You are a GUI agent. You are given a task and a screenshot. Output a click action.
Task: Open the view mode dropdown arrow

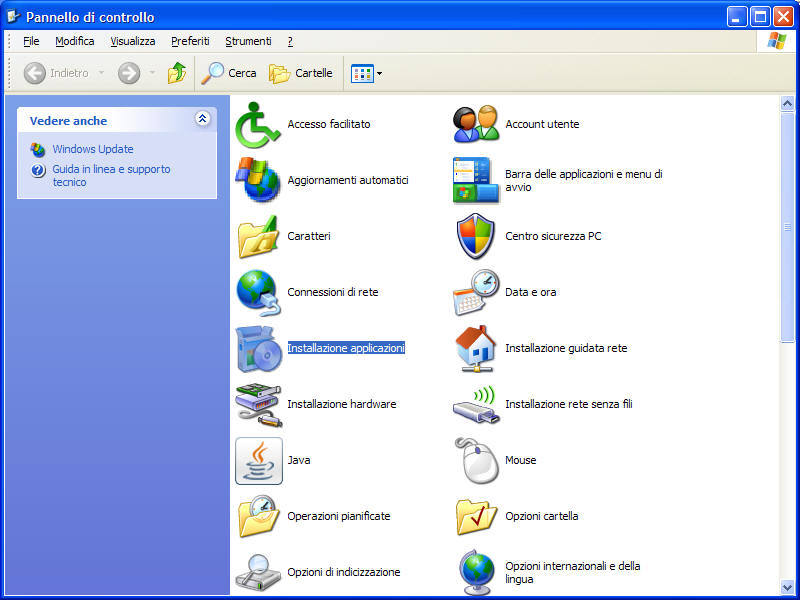[379, 74]
